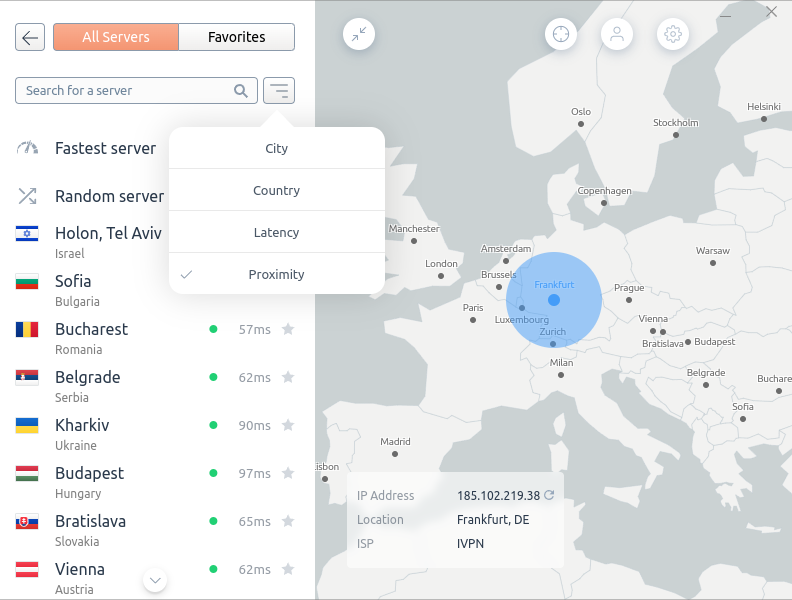Click the Search for a server field
This screenshot has width=792, height=600.
pyautogui.click(x=125, y=91)
